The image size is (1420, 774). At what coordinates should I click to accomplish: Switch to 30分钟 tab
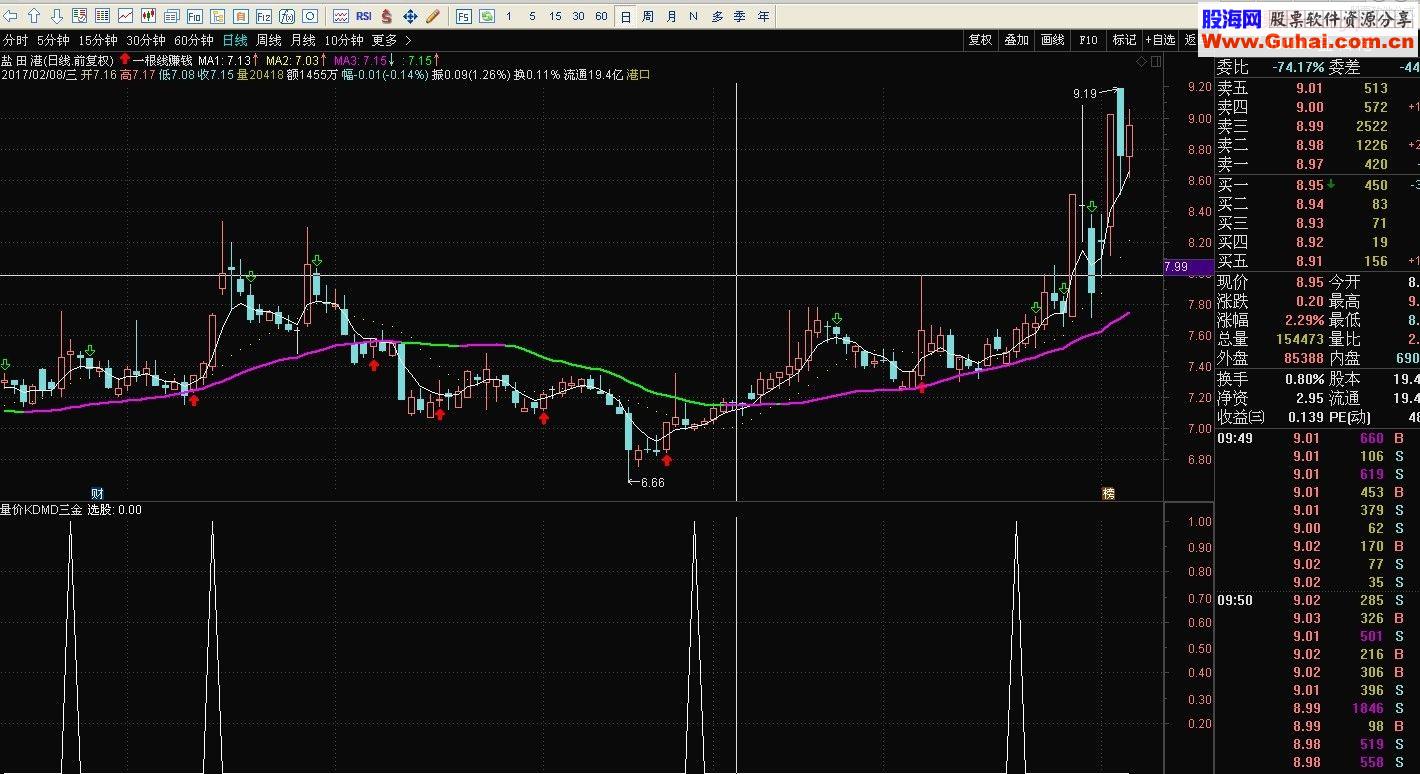click(146, 40)
